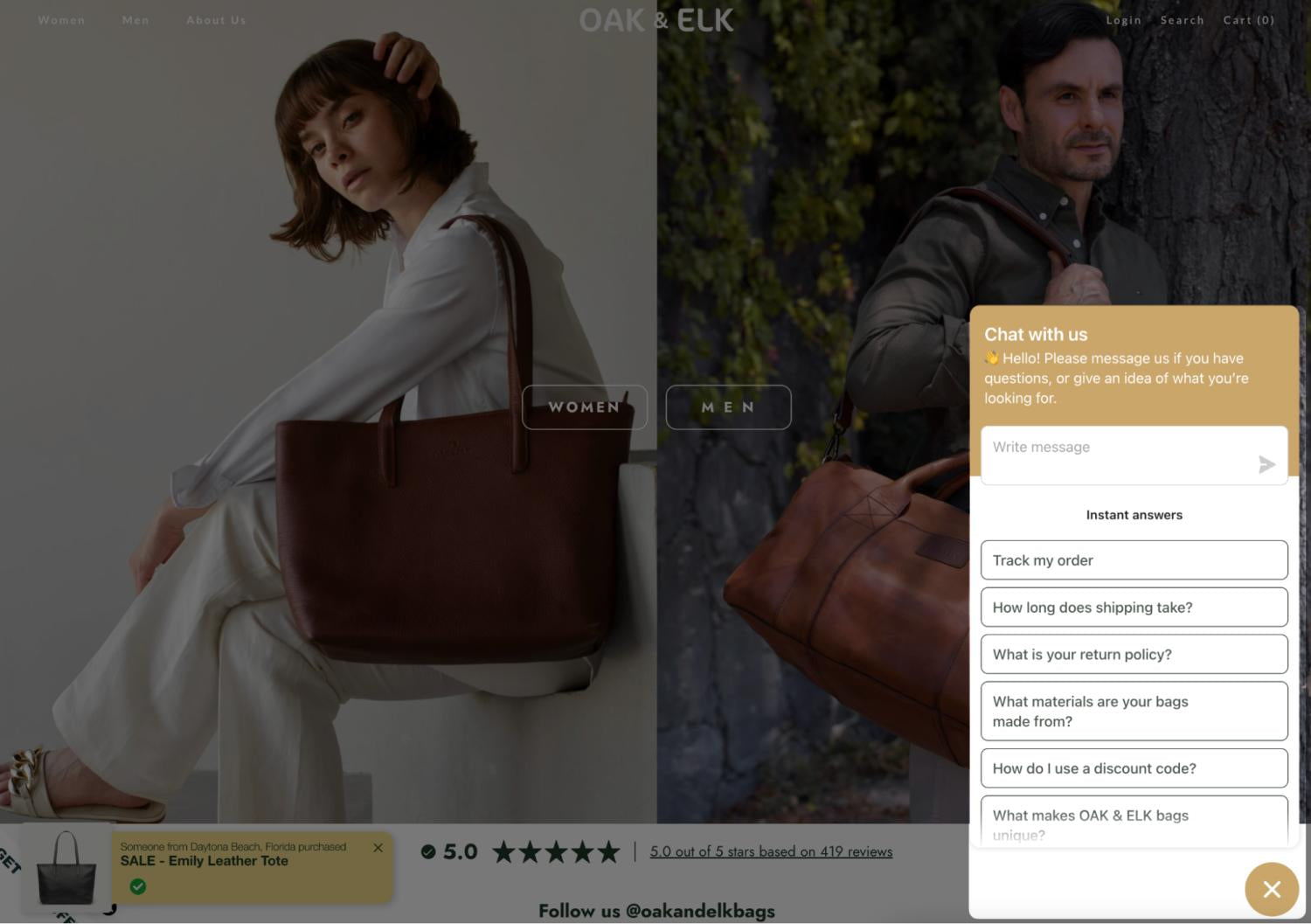Open site Search
This screenshot has height=924, width=1311.
[x=1182, y=20]
